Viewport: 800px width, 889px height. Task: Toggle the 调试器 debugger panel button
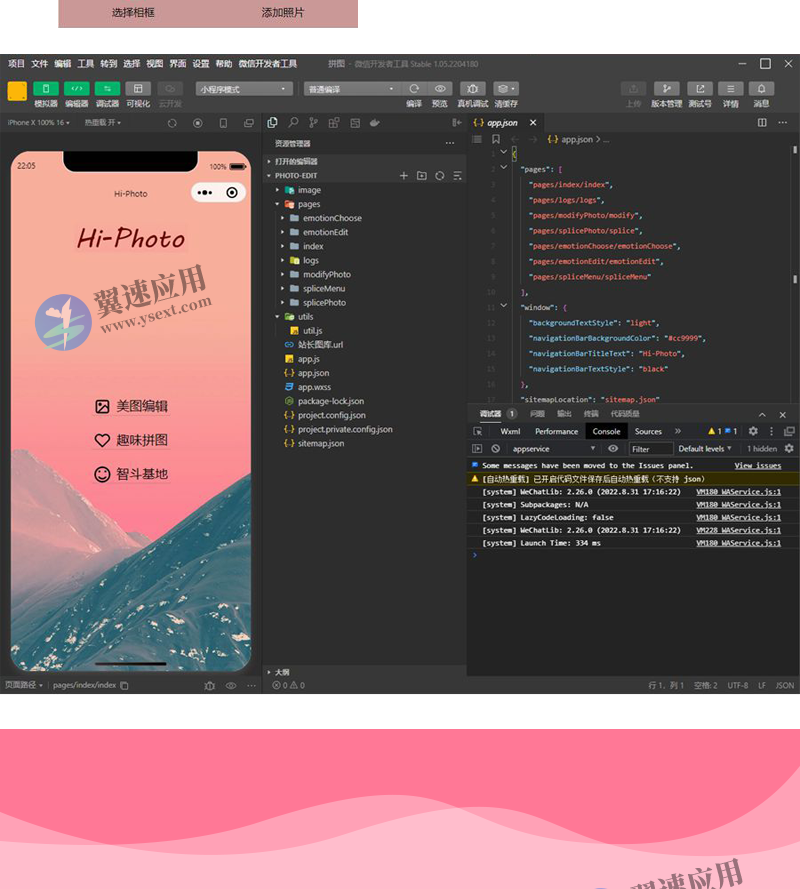point(107,89)
